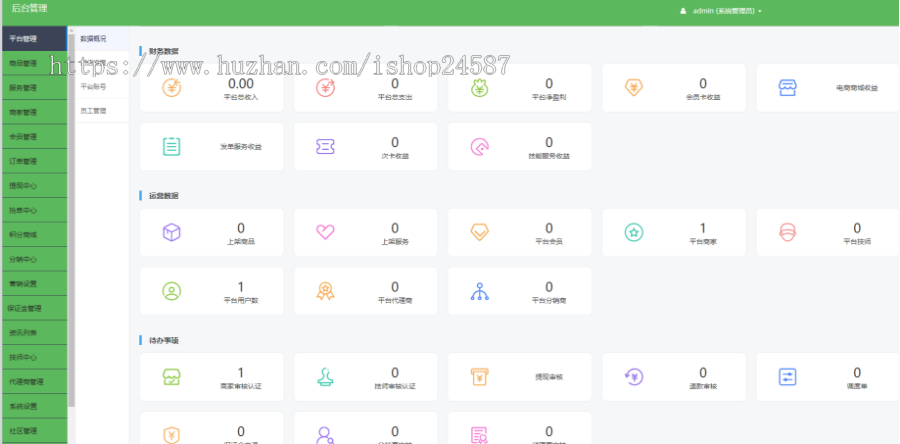
Task: Open 会员管理 sidebar menu
Action: (x=34, y=137)
